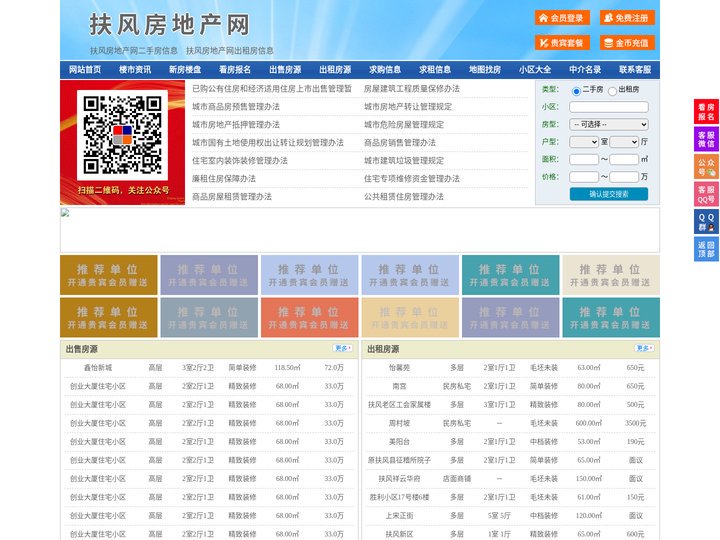720x540 pixels.
Task: Click the broken image icon in banner
Action: coord(65,213)
